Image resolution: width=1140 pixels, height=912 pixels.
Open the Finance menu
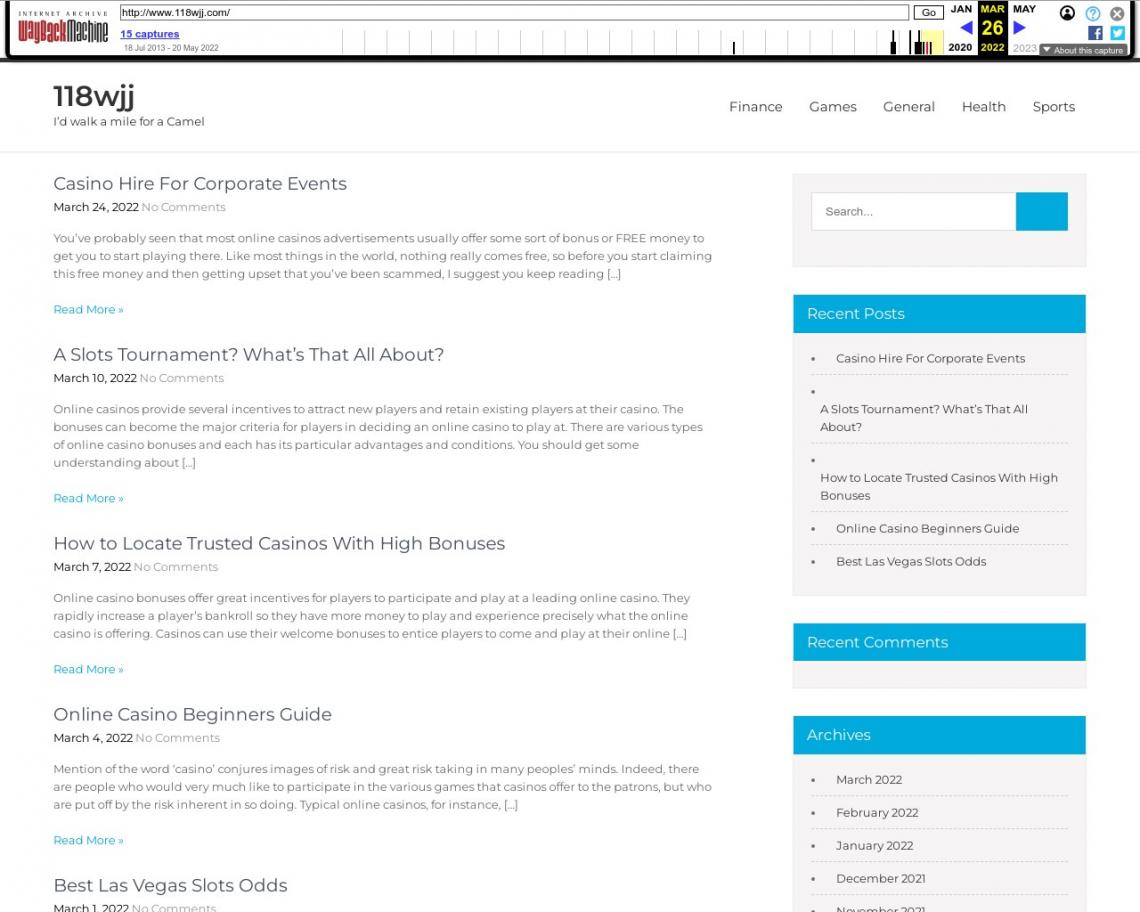point(755,107)
